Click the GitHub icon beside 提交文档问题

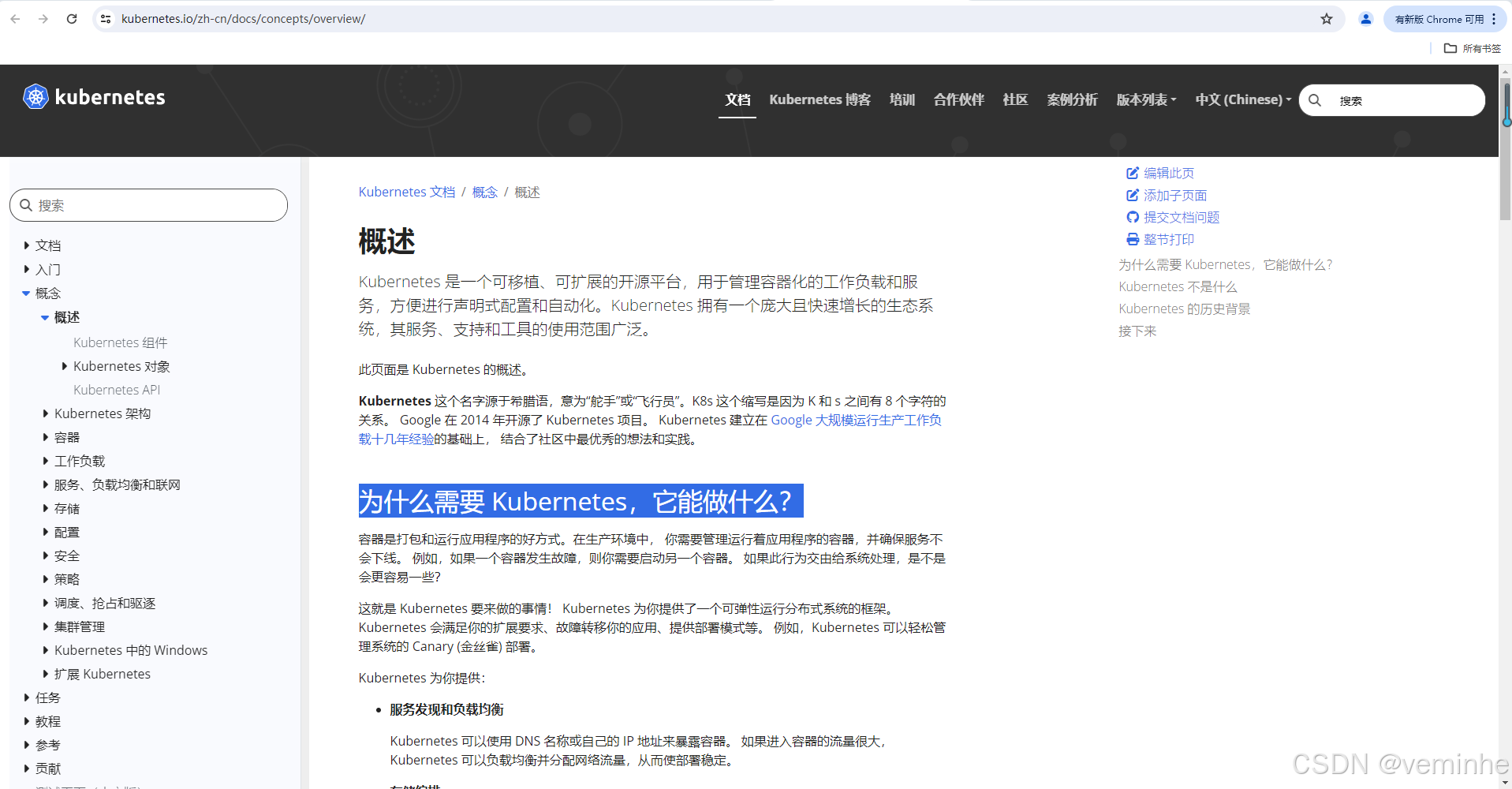[1133, 217]
